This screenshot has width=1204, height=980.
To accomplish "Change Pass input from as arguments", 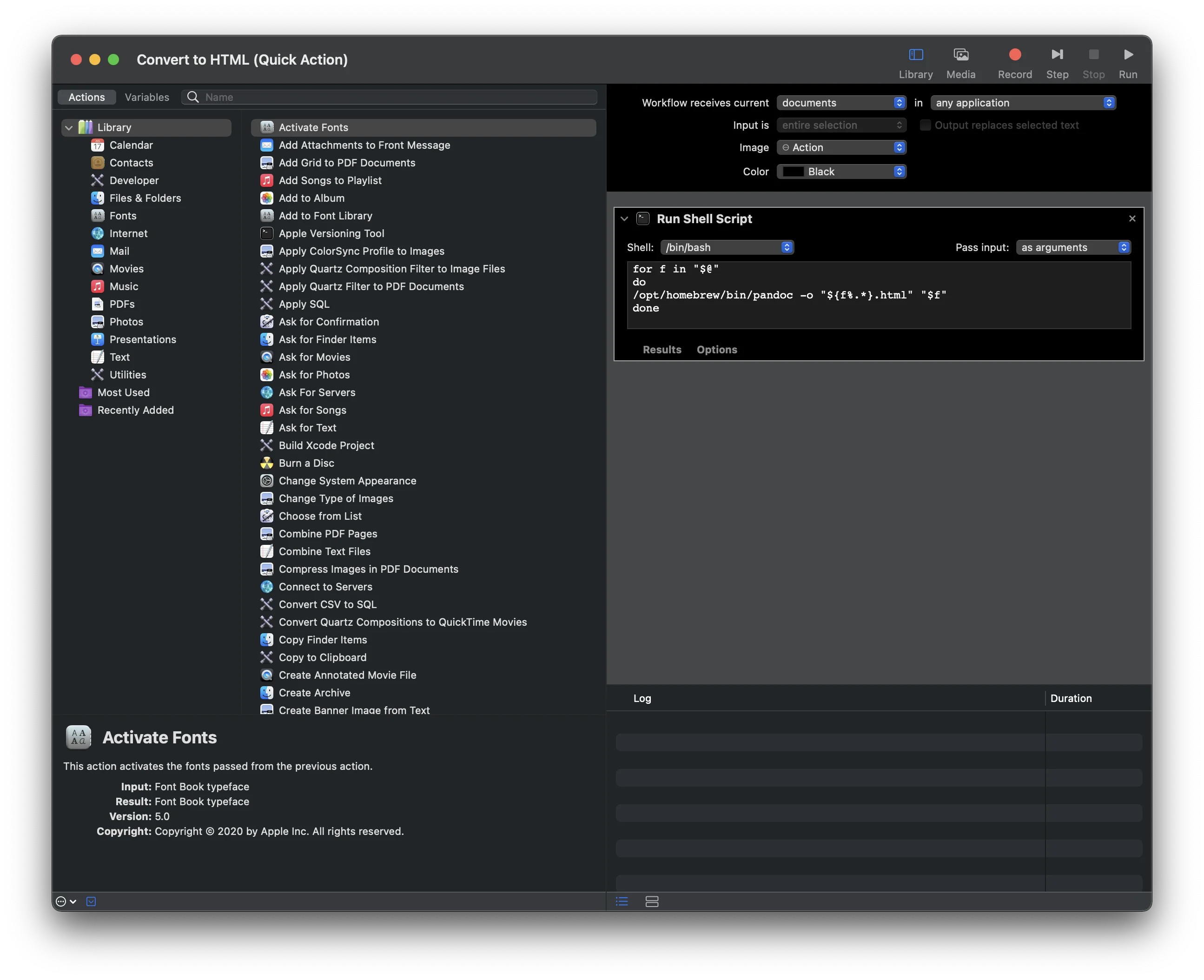I will click(x=1072, y=247).
